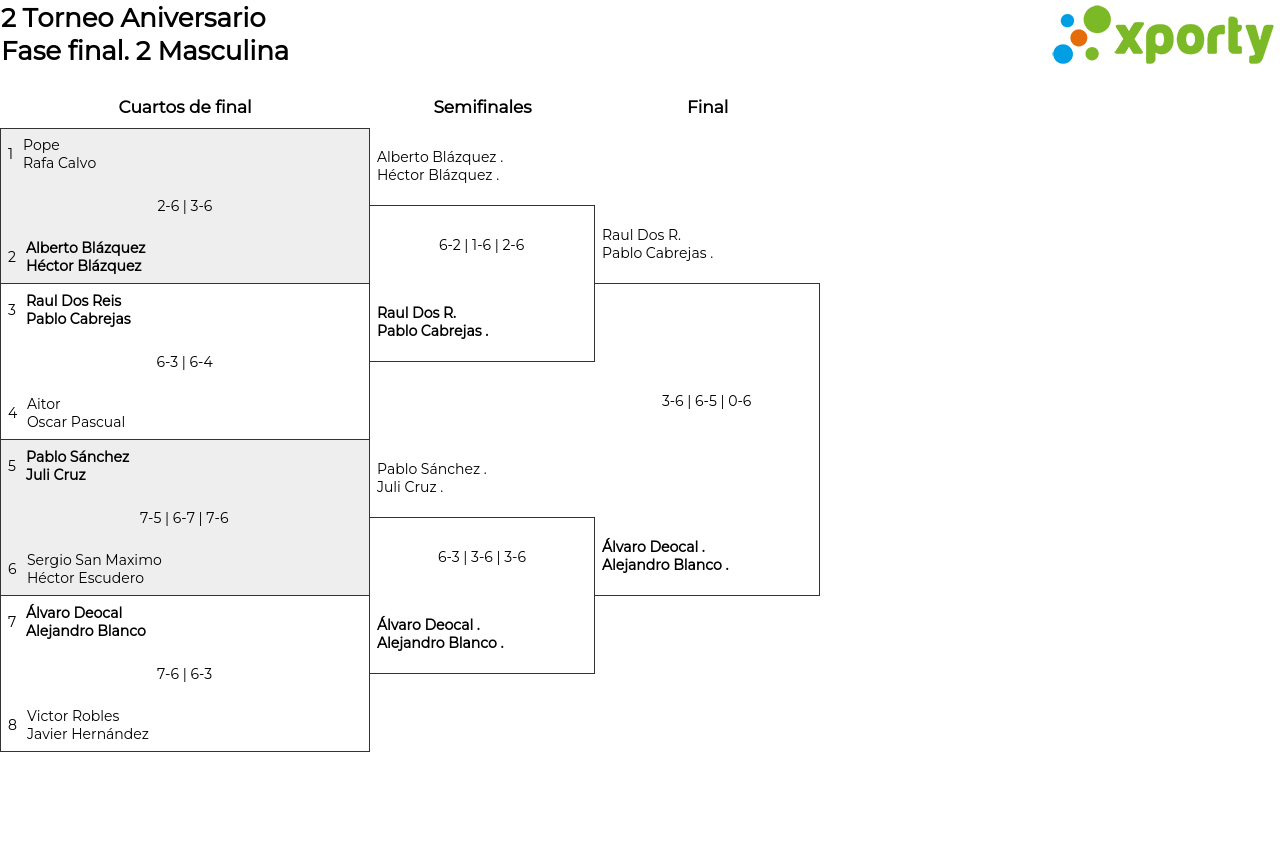Click semifinal score 6-3 | 3-6 | 3-6
The image size is (1280, 850).
point(481,557)
